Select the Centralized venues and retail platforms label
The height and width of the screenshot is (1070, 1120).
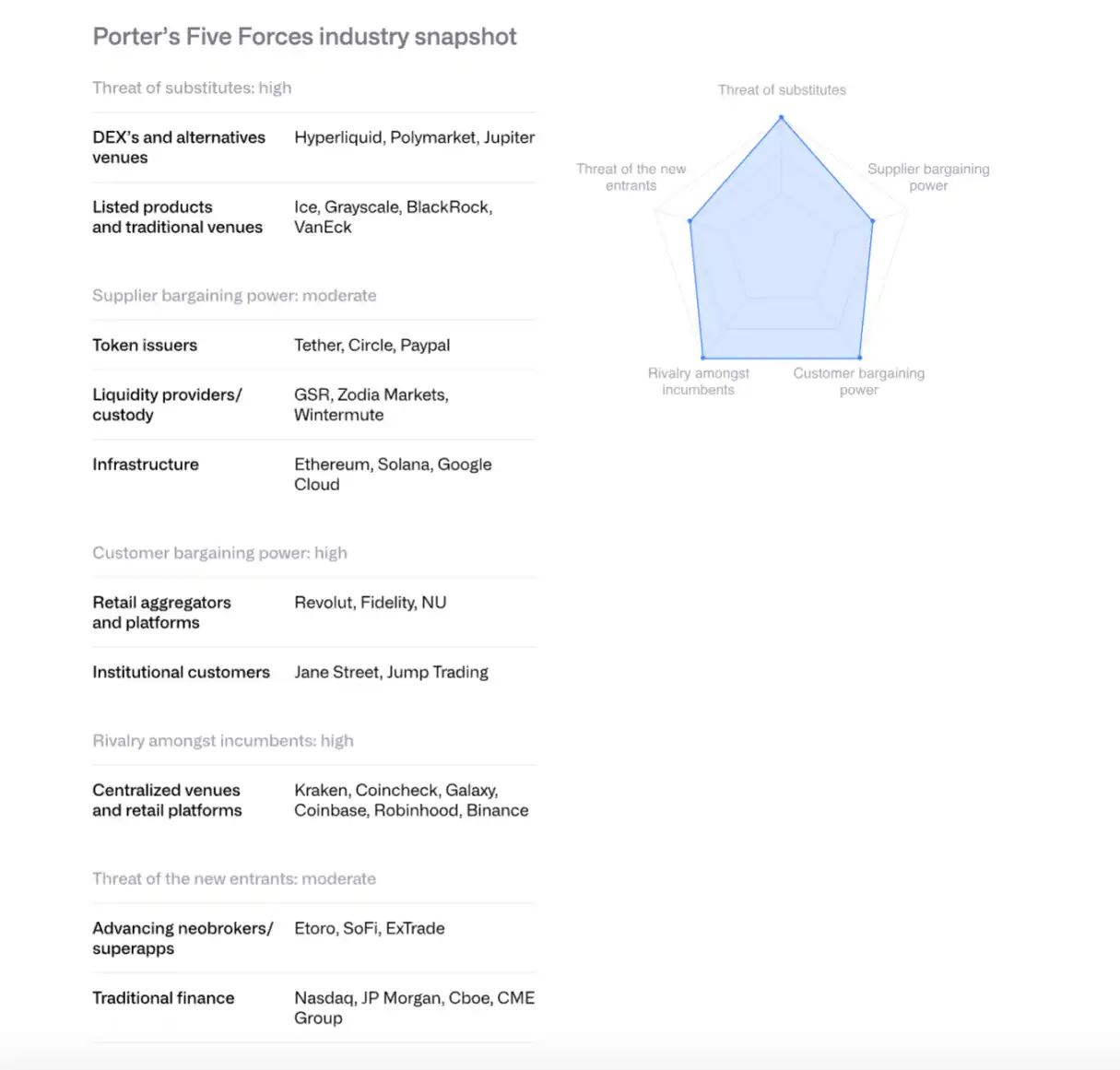(167, 800)
